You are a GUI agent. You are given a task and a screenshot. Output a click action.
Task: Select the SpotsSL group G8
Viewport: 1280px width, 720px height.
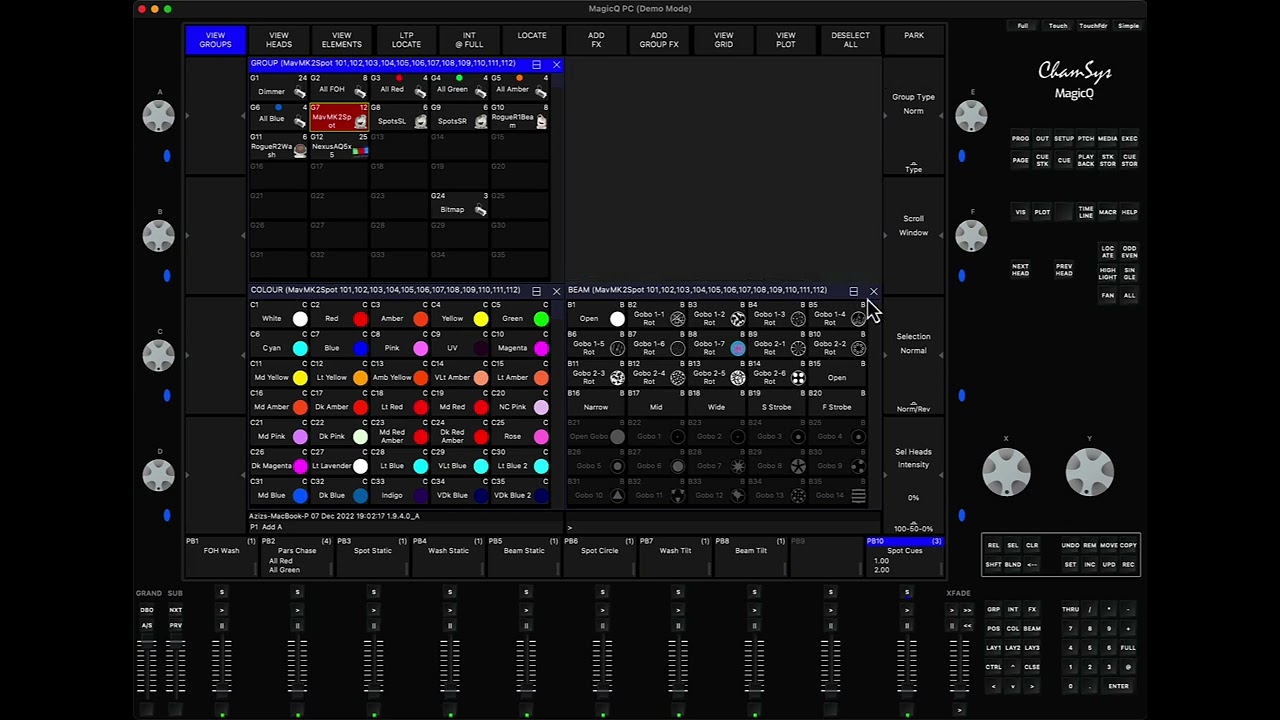pos(399,117)
